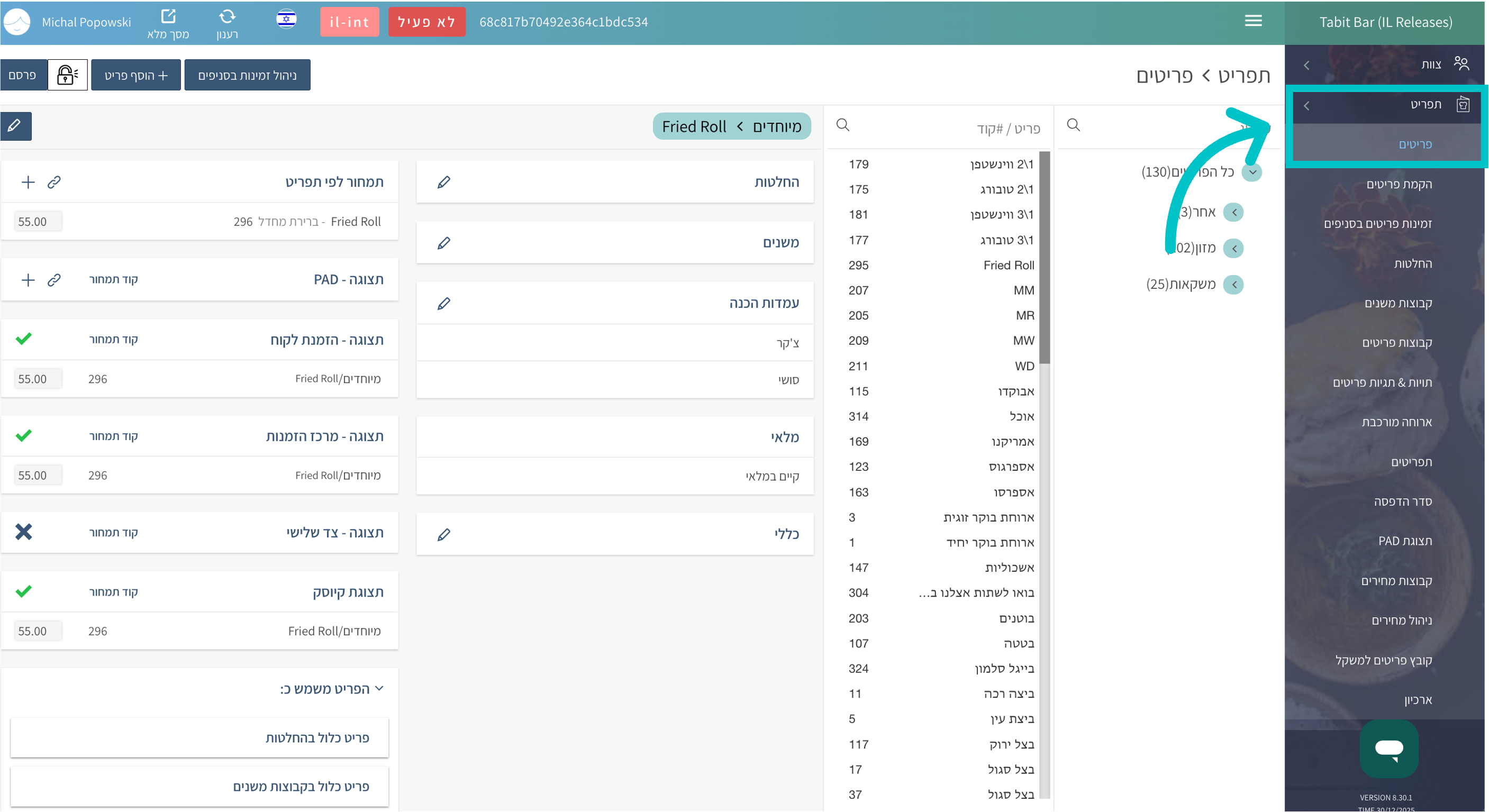Edit the משנים section pencil

pyautogui.click(x=443, y=243)
